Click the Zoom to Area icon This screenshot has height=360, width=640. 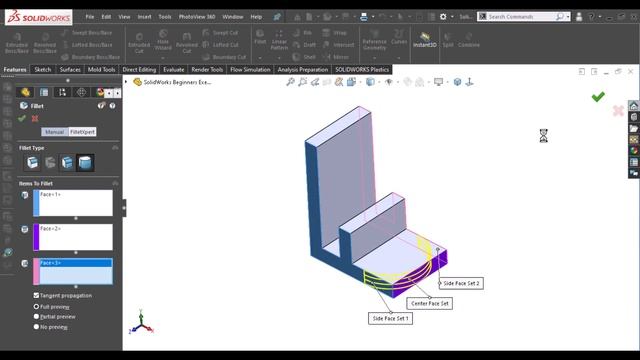click(302, 82)
